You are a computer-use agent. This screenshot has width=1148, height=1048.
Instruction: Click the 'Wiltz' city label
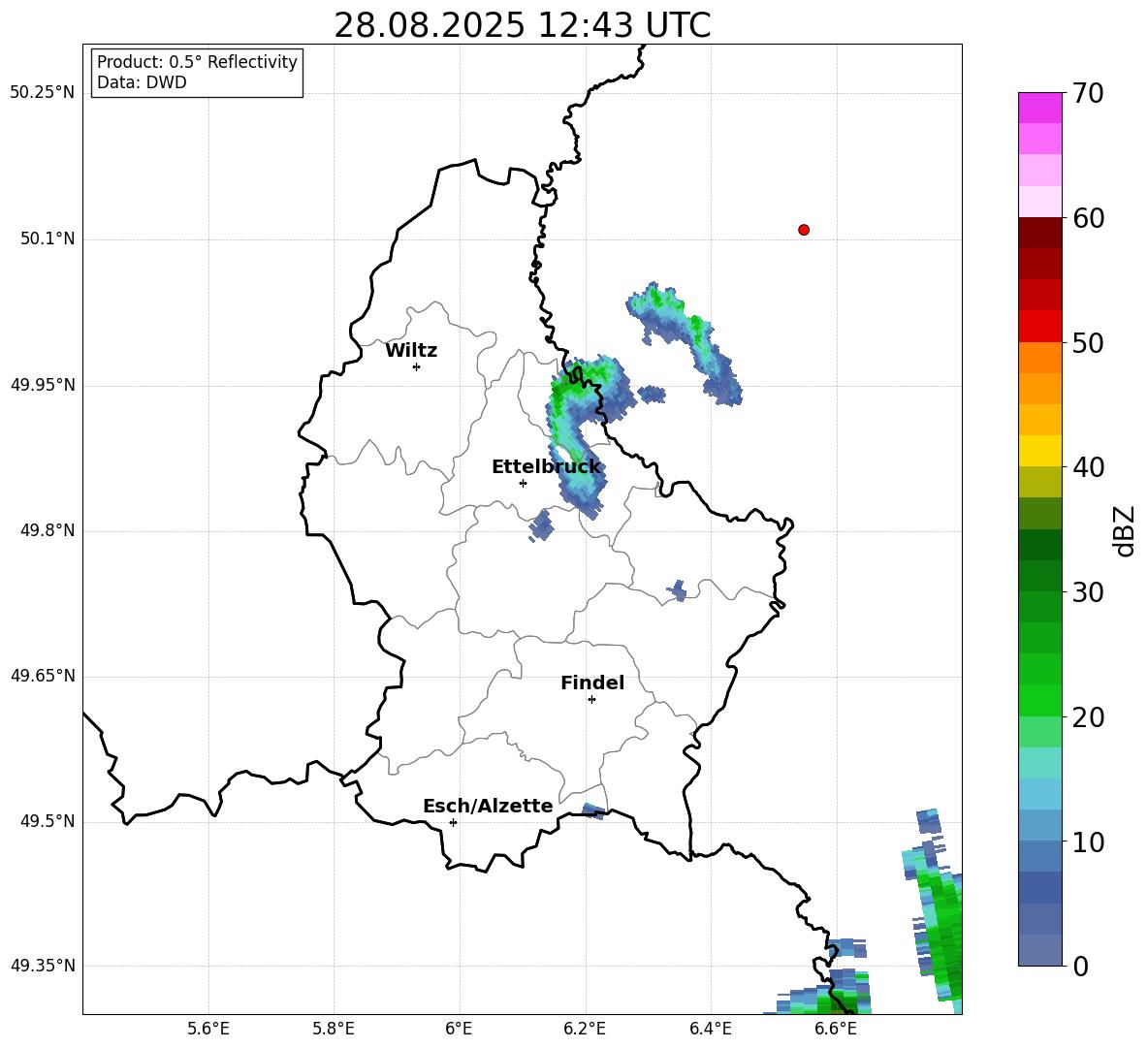(x=411, y=351)
